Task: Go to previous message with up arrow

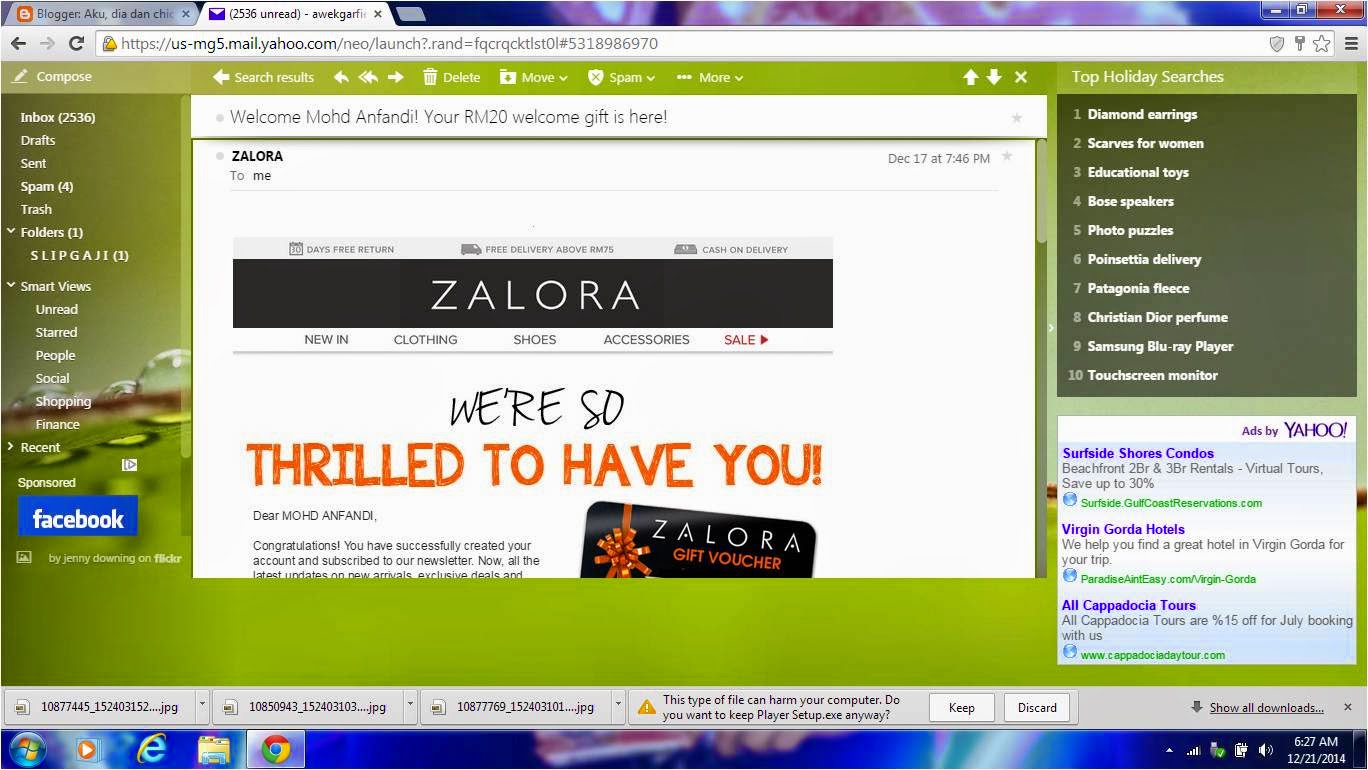Action: click(x=970, y=77)
